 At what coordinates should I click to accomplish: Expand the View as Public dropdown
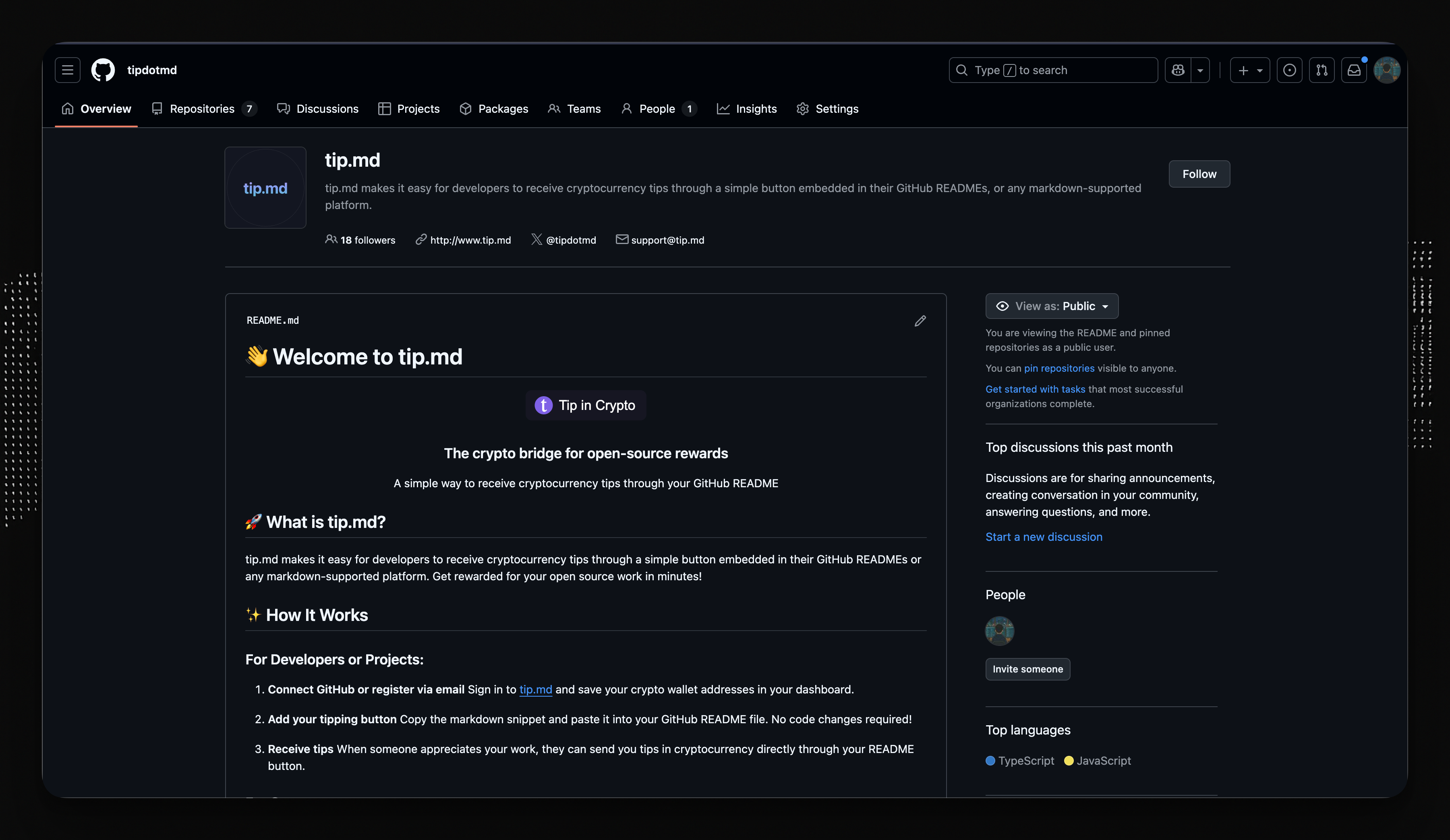coord(1052,306)
